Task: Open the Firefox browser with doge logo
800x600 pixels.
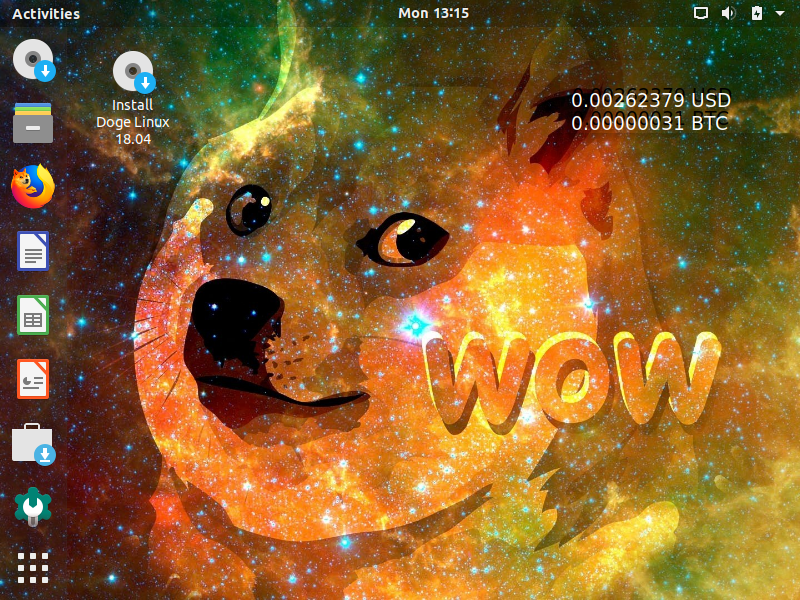Action: [33, 186]
